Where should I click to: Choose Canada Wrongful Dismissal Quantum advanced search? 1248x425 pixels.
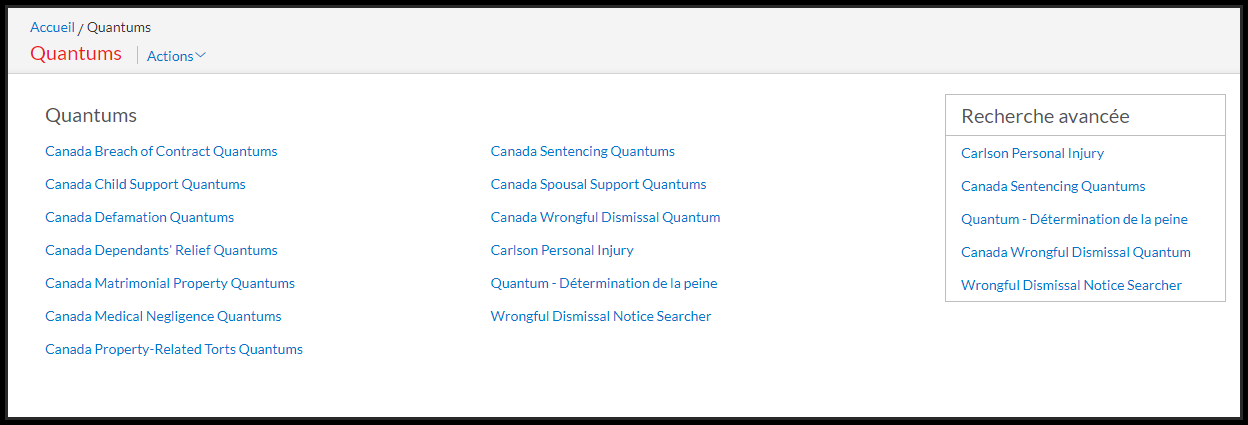click(1076, 253)
